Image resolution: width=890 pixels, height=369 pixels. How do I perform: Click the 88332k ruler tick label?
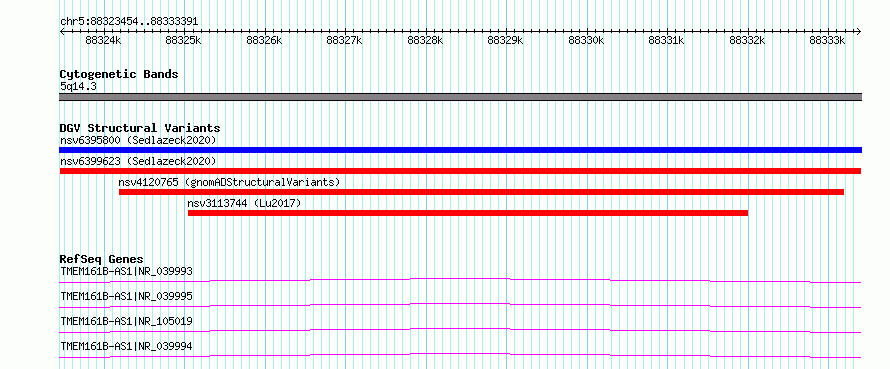[748, 40]
